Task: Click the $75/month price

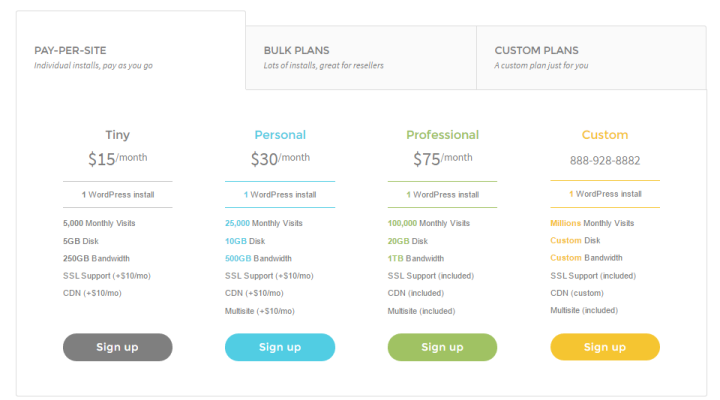Action: 443,159
